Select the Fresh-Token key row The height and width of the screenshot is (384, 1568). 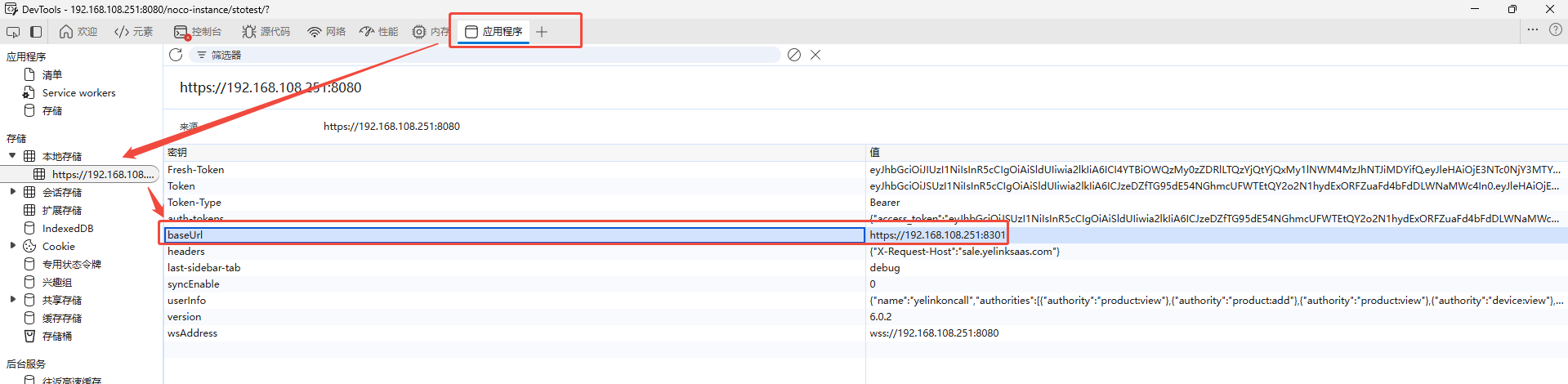coord(515,169)
